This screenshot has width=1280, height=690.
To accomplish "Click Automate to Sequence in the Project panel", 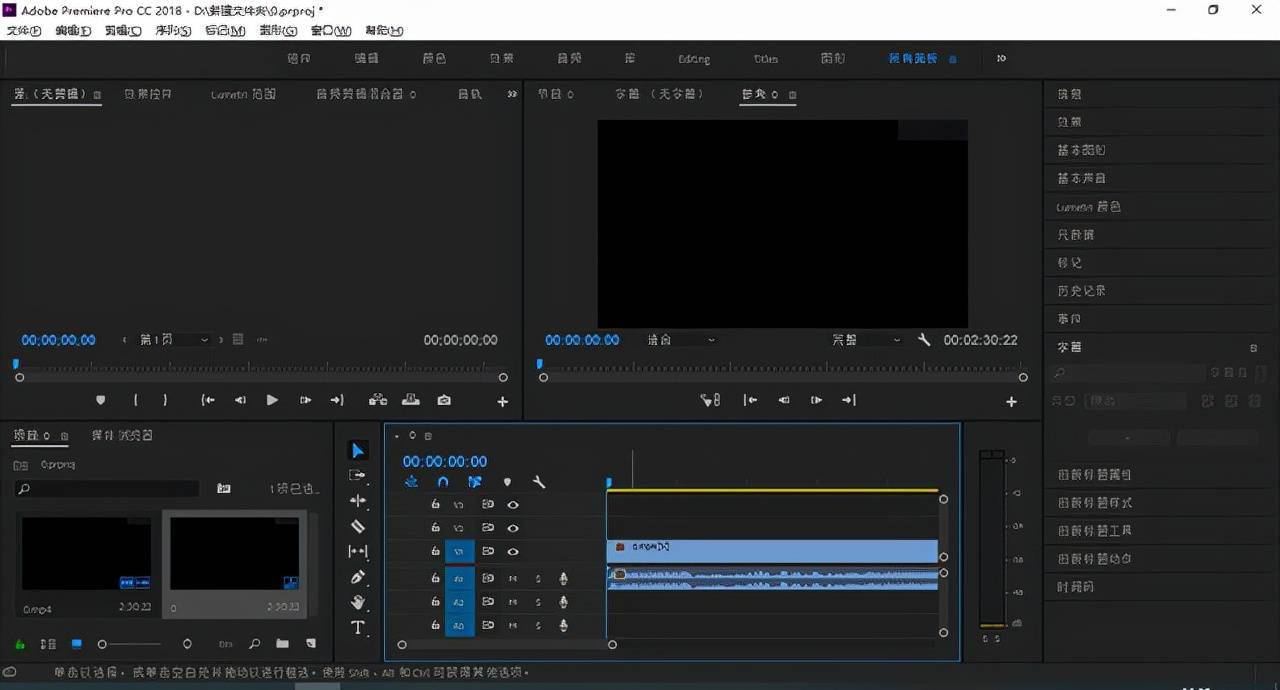I will click(225, 644).
